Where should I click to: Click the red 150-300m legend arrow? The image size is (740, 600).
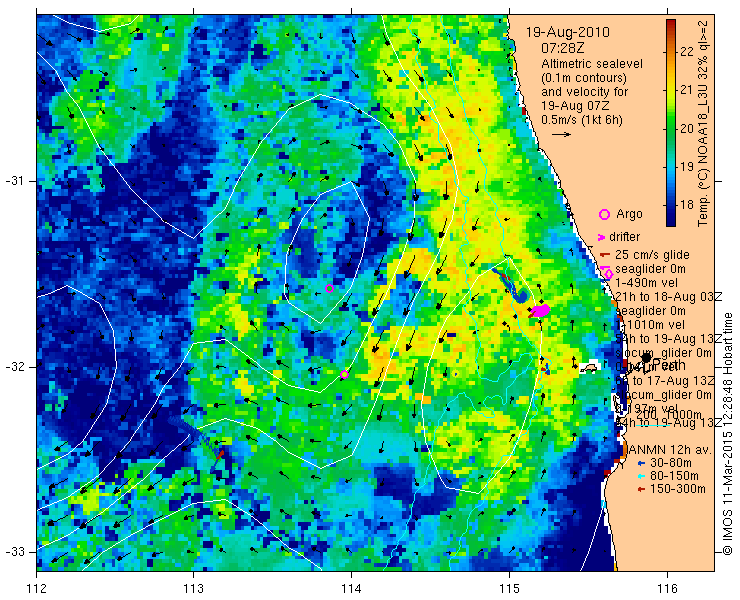tap(640, 490)
